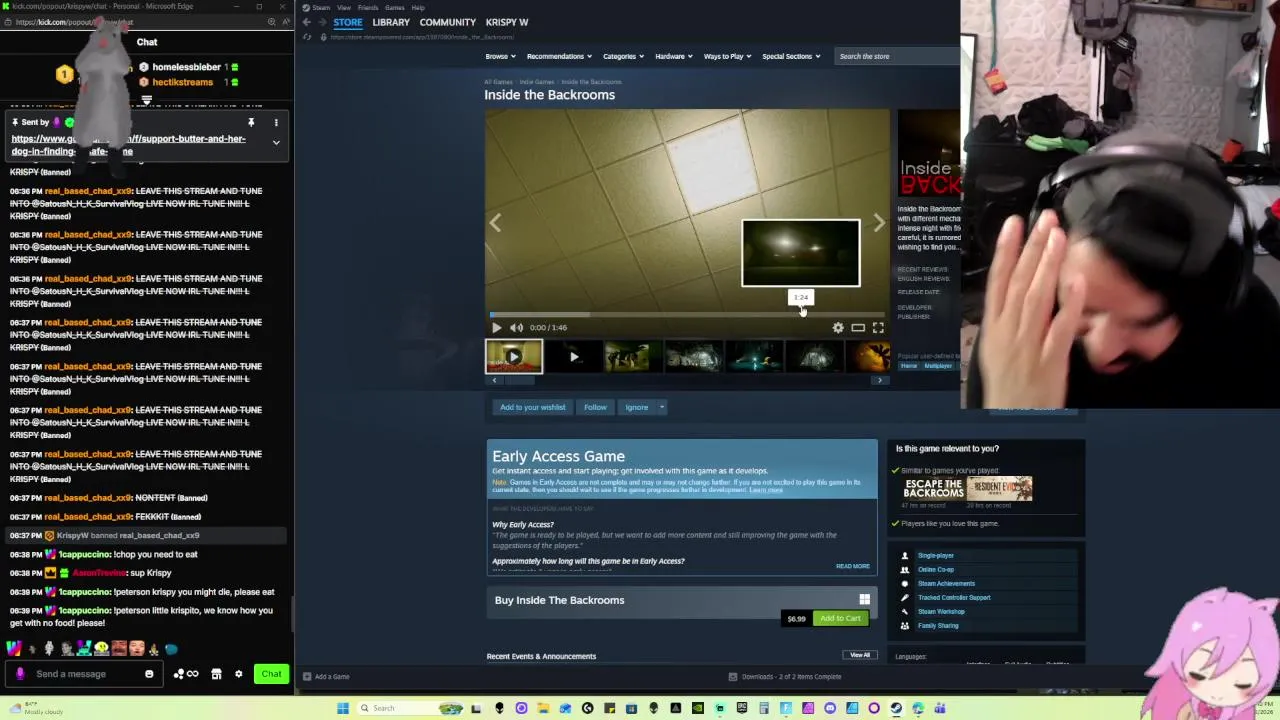Expand the Special Sections dropdown
Viewport: 1280px width, 720px height.
pyautogui.click(x=791, y=56)
